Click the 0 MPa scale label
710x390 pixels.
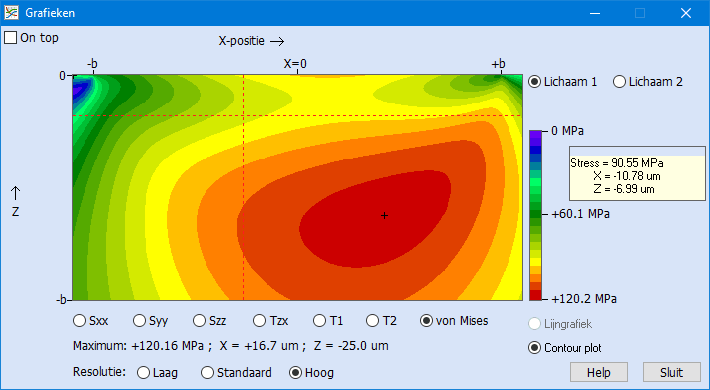point(567,131)
